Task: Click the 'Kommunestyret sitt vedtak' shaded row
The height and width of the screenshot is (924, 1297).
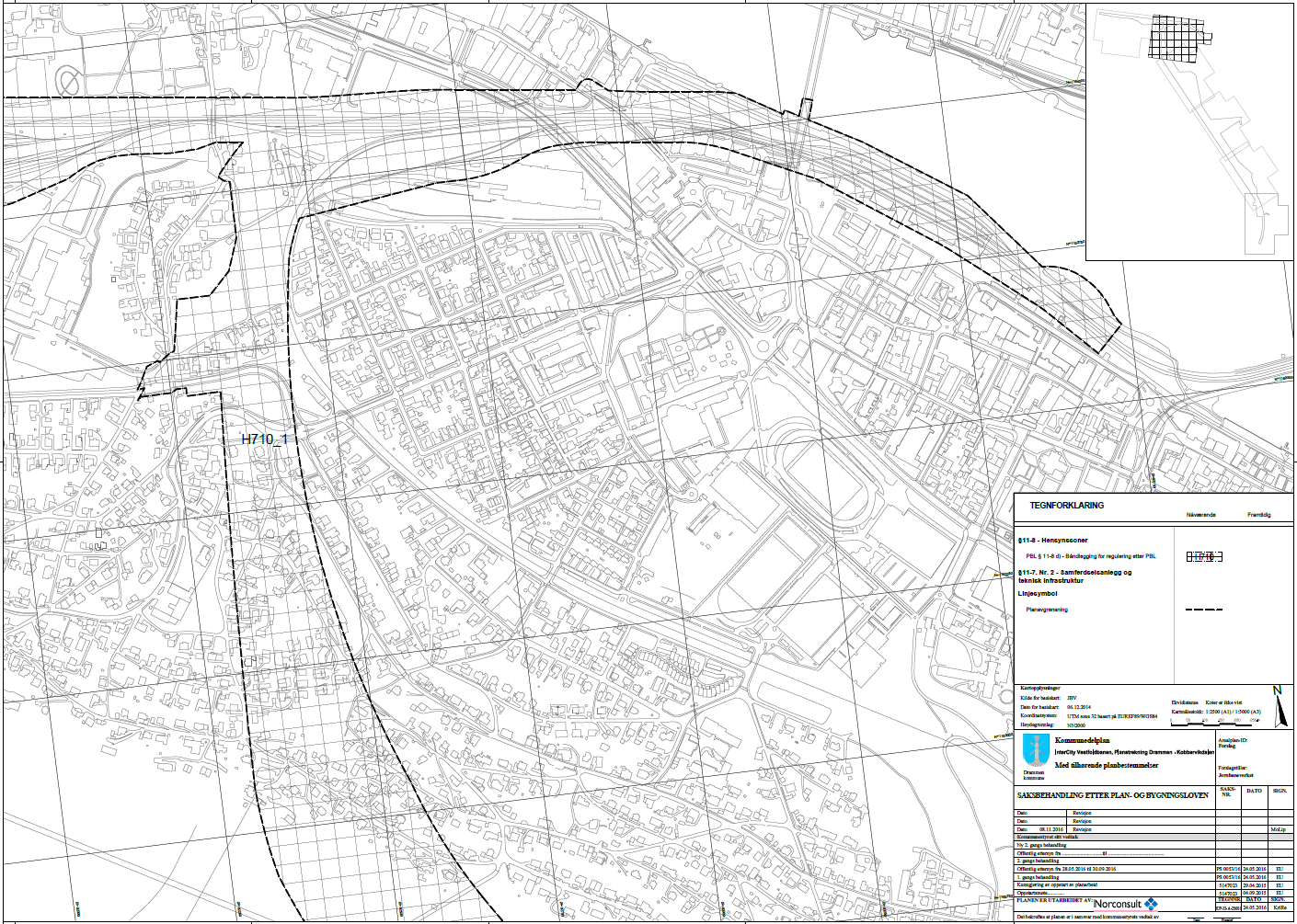Action: [x=1154, y=837]
